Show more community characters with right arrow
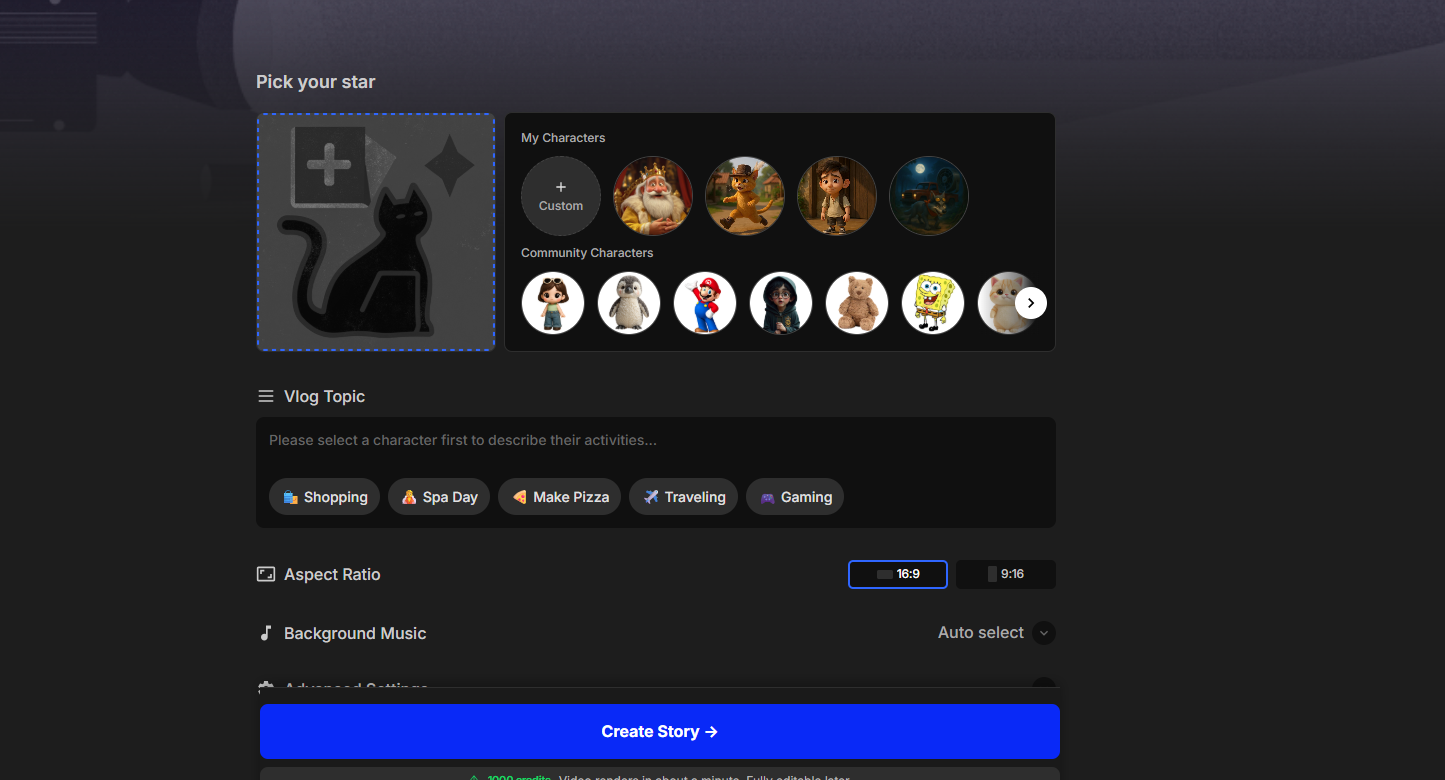This screenshot has height=780, width=1445. tap(1031, 303)
